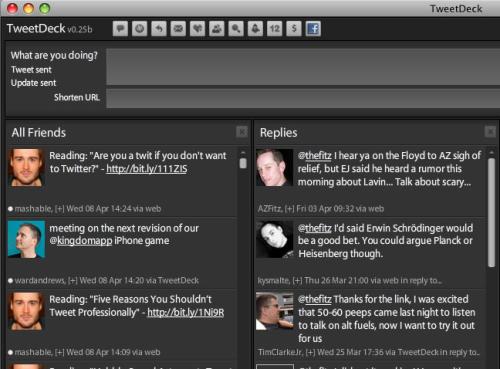Click the yellow minimize window button

point(29,8)
